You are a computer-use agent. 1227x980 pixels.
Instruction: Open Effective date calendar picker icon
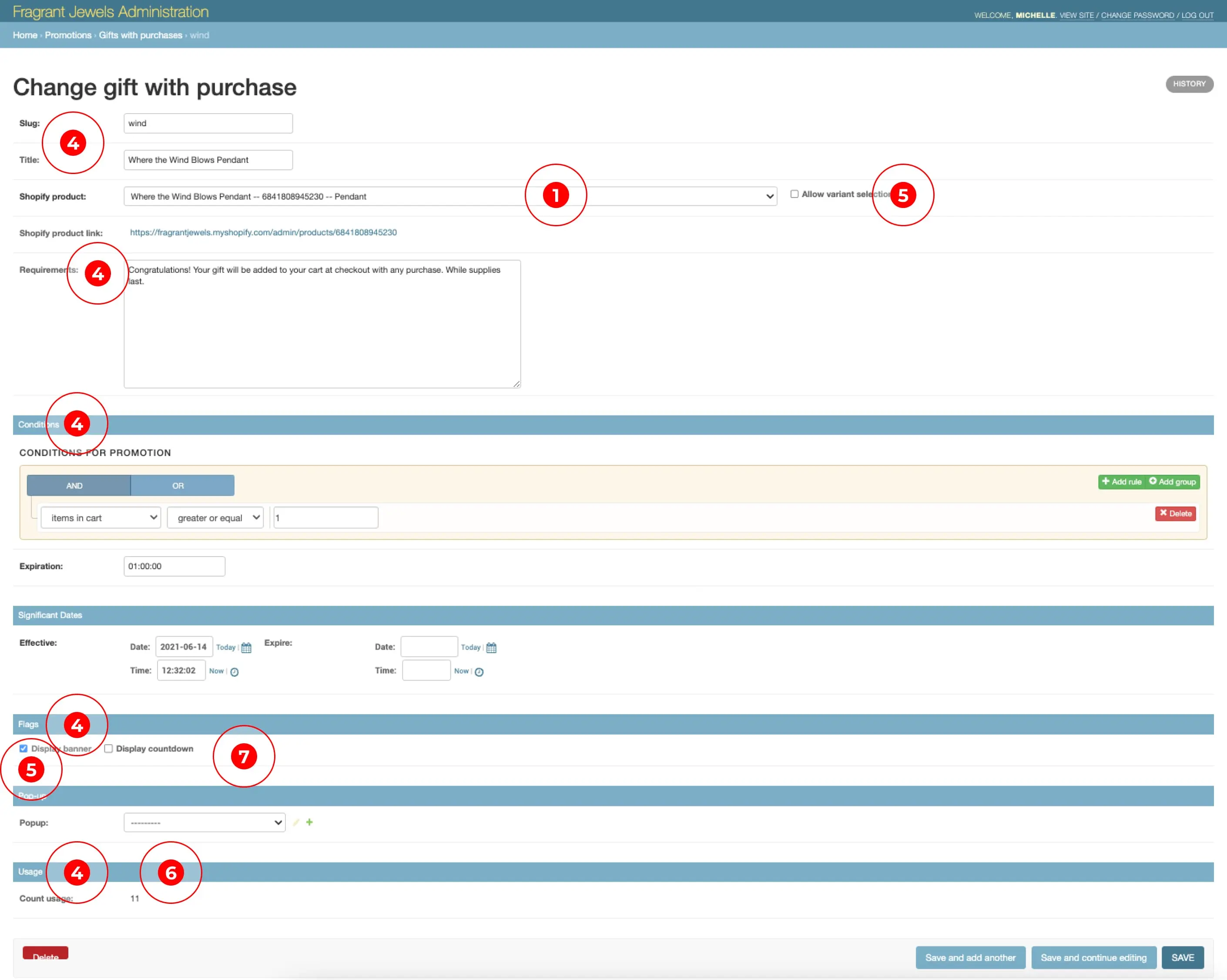click(x=246, y=648)
